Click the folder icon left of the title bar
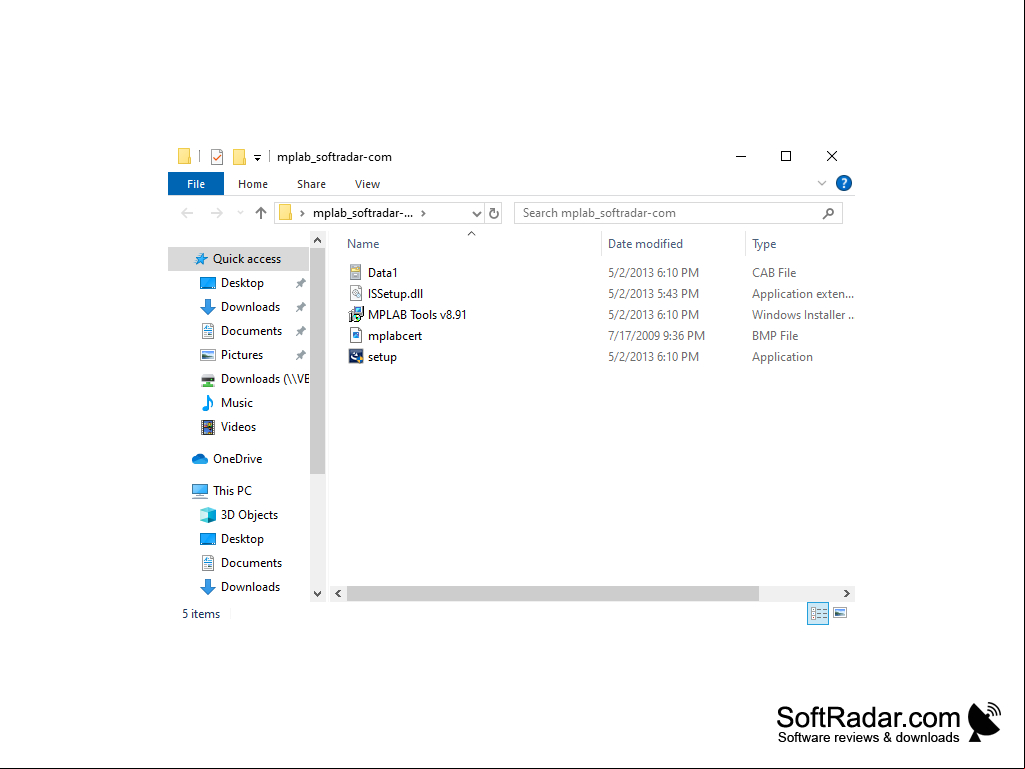This screenshot has width=1025, height=769. (184, 156)
